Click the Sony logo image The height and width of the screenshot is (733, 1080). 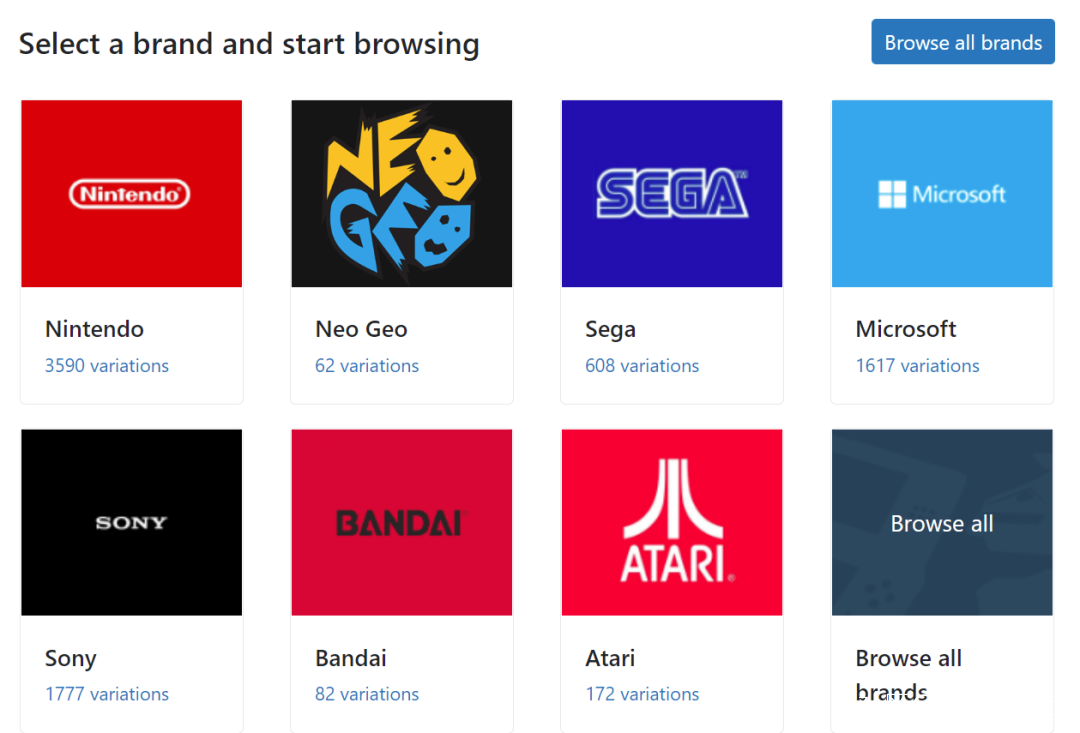(x=132, y=522)
